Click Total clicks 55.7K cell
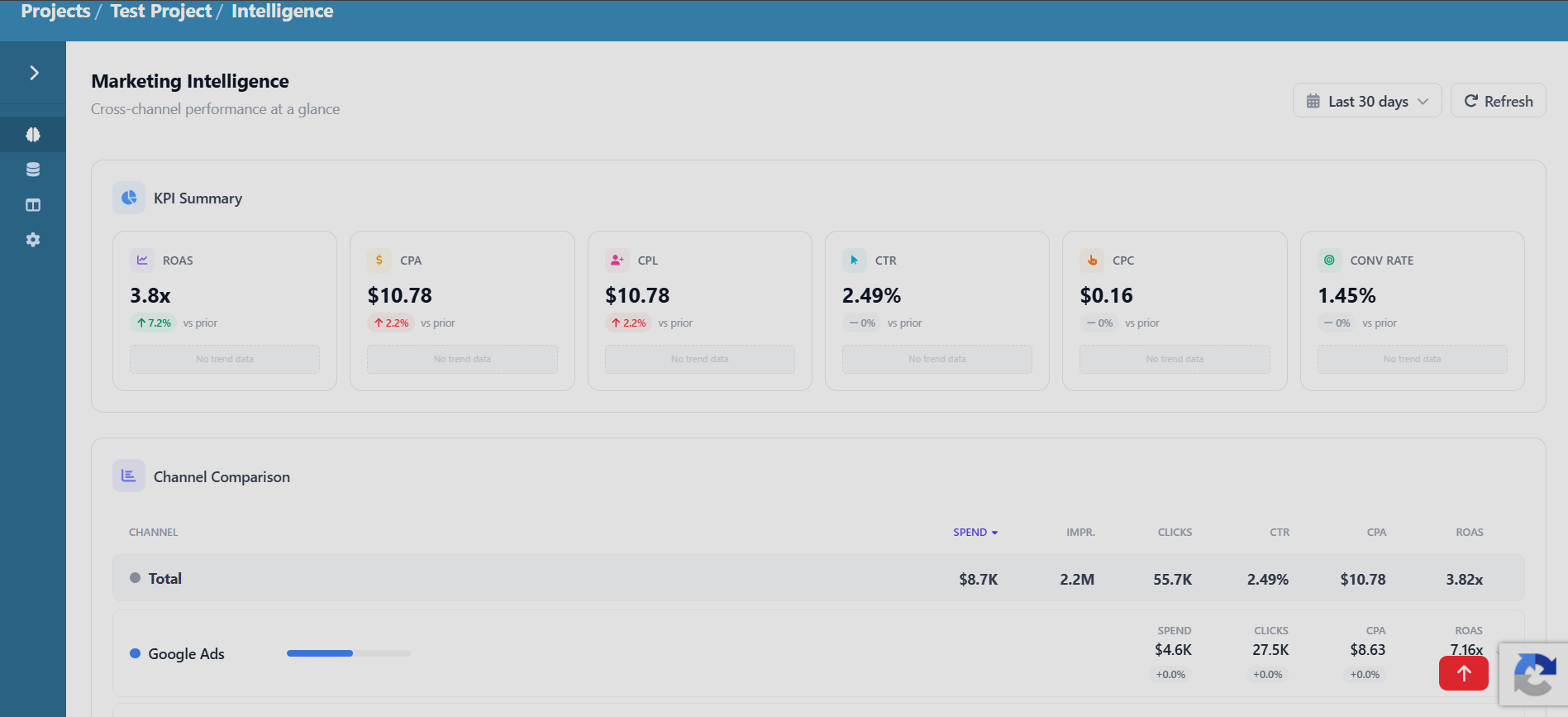The height and width of the screenshot is (717, 1568). [x=1172, y=580]
